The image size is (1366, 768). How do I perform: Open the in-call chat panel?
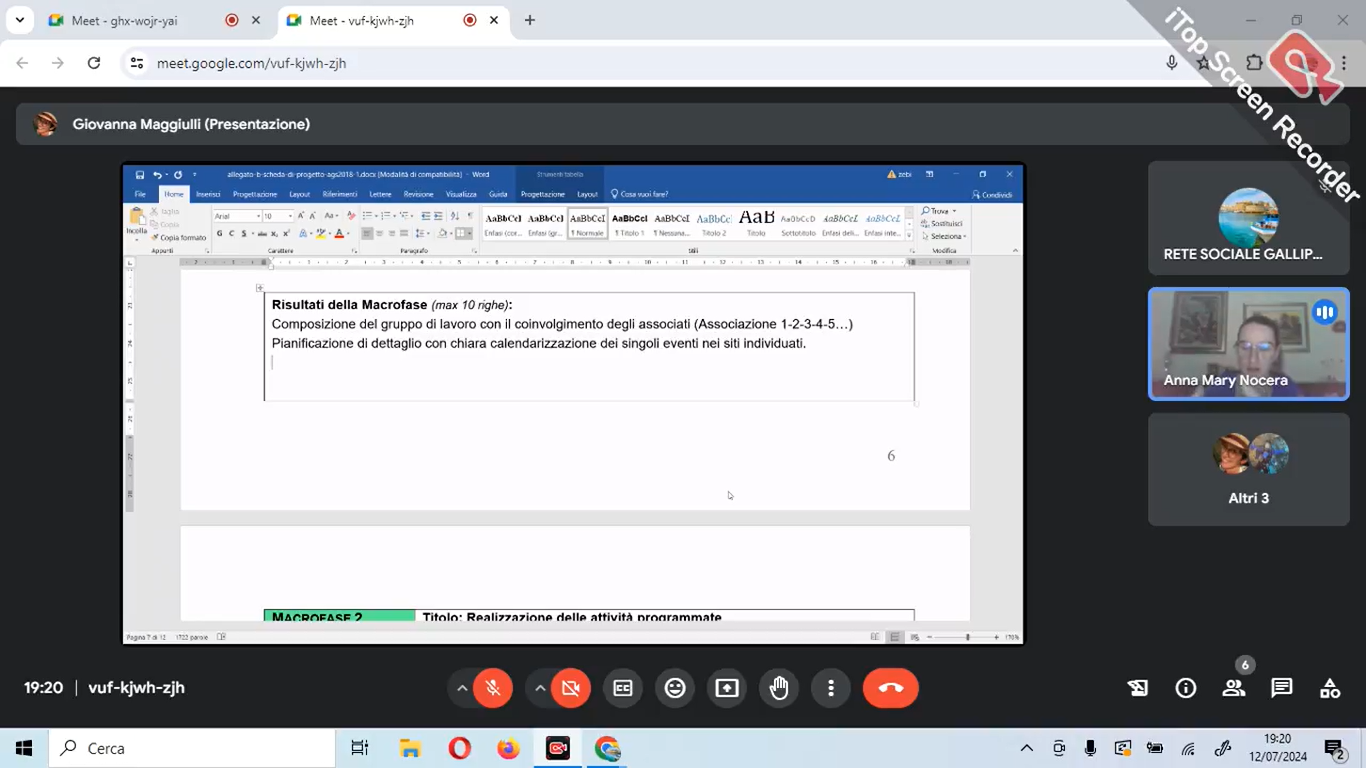(x=1282, y=688)
